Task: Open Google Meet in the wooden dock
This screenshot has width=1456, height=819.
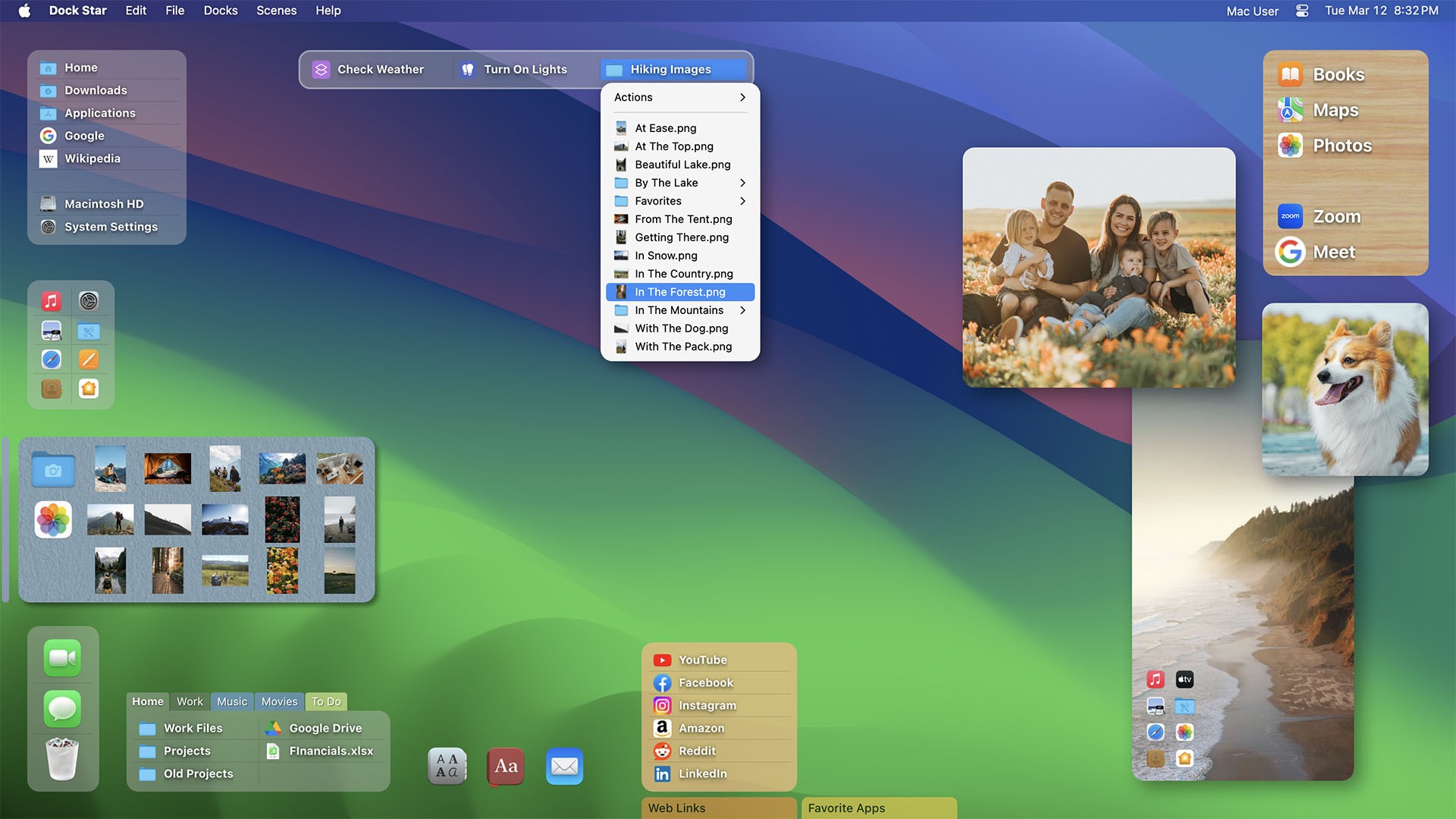Action: 1316,252
